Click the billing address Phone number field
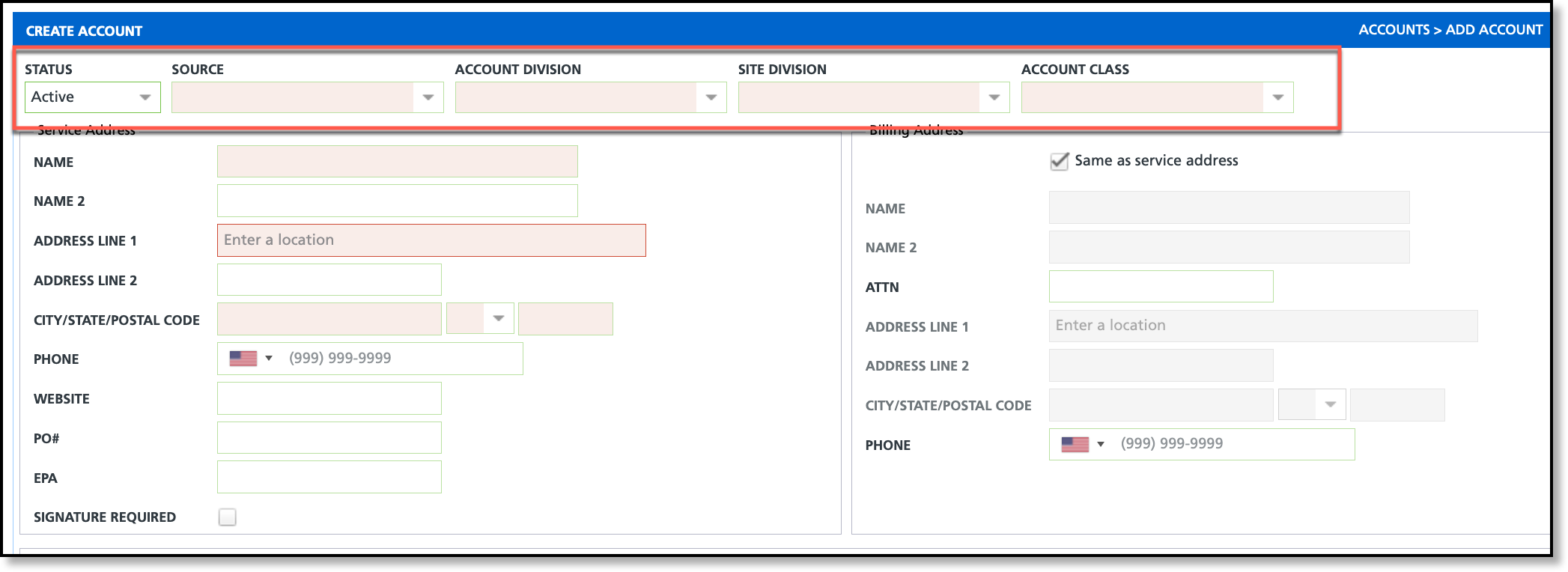The width and height of the screenshot is (1568, 572). (1233, 444)
